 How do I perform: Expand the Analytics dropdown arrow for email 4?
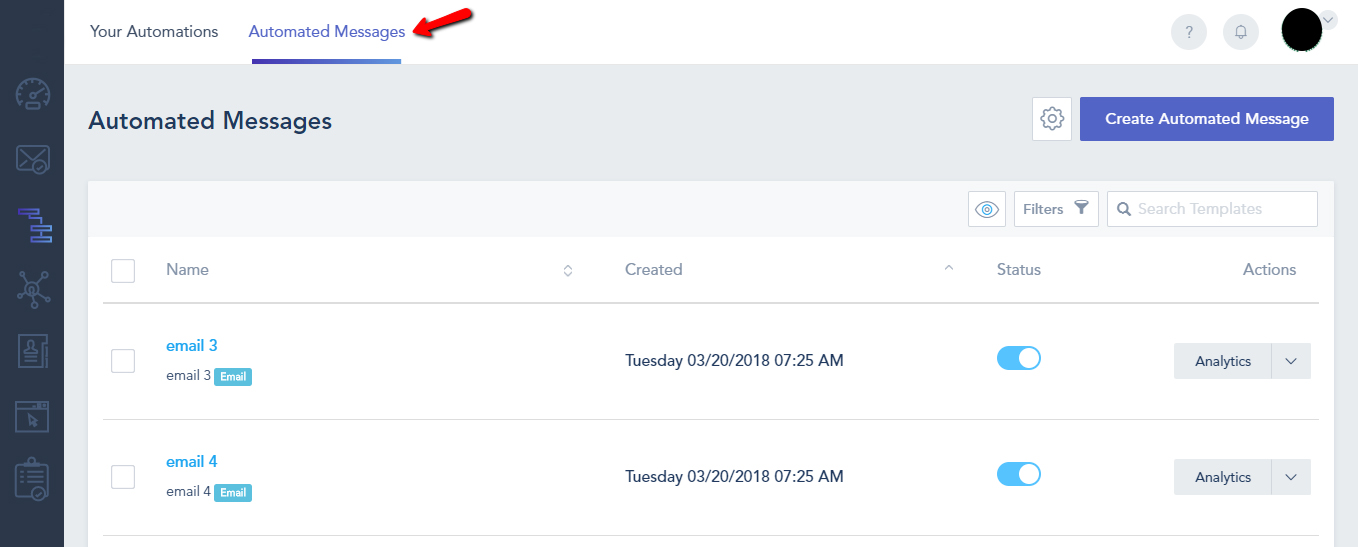(1290, 477)
